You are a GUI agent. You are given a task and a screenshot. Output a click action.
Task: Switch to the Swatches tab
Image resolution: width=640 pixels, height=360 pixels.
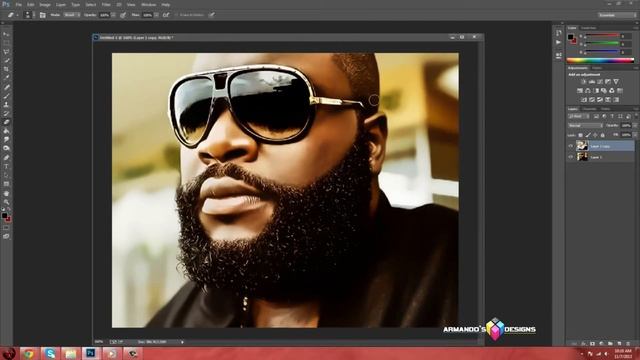(588, 28)
